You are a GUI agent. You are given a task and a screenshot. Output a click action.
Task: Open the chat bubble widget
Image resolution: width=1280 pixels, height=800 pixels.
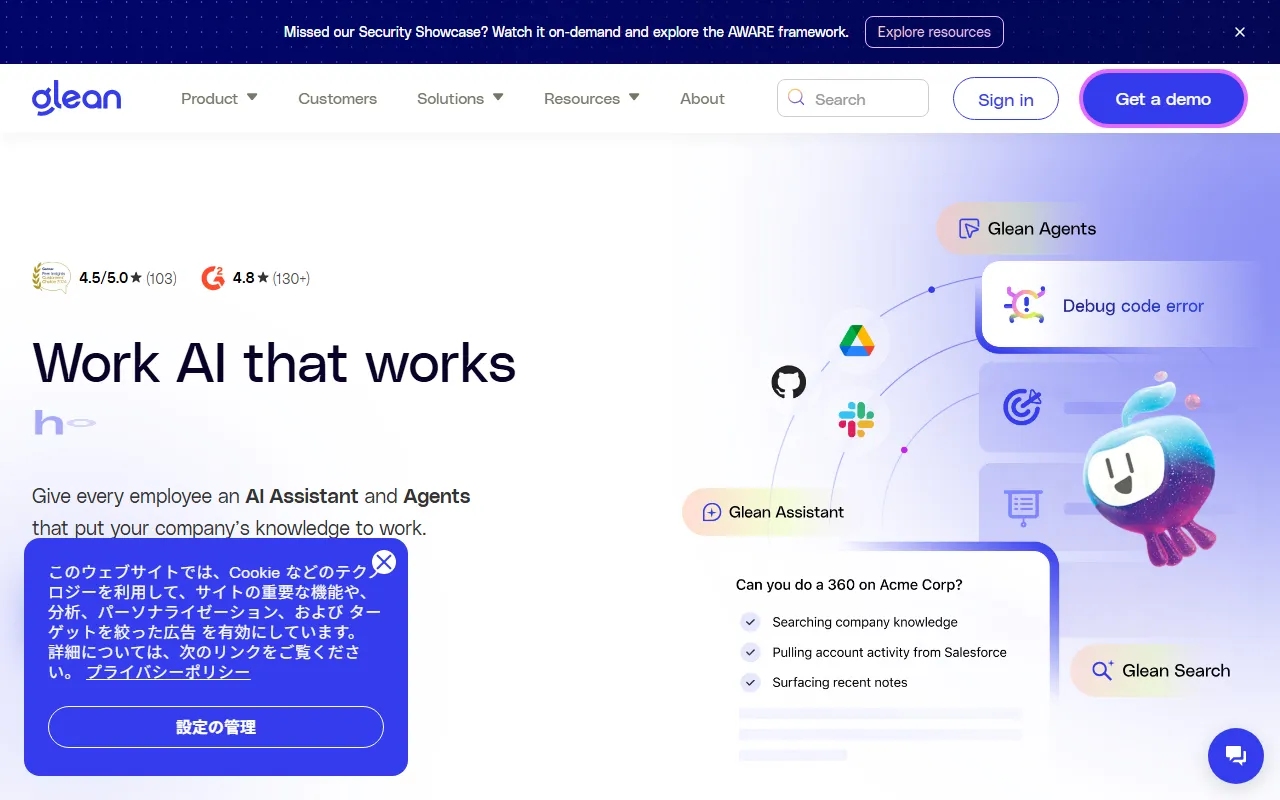coord(1235,755)
